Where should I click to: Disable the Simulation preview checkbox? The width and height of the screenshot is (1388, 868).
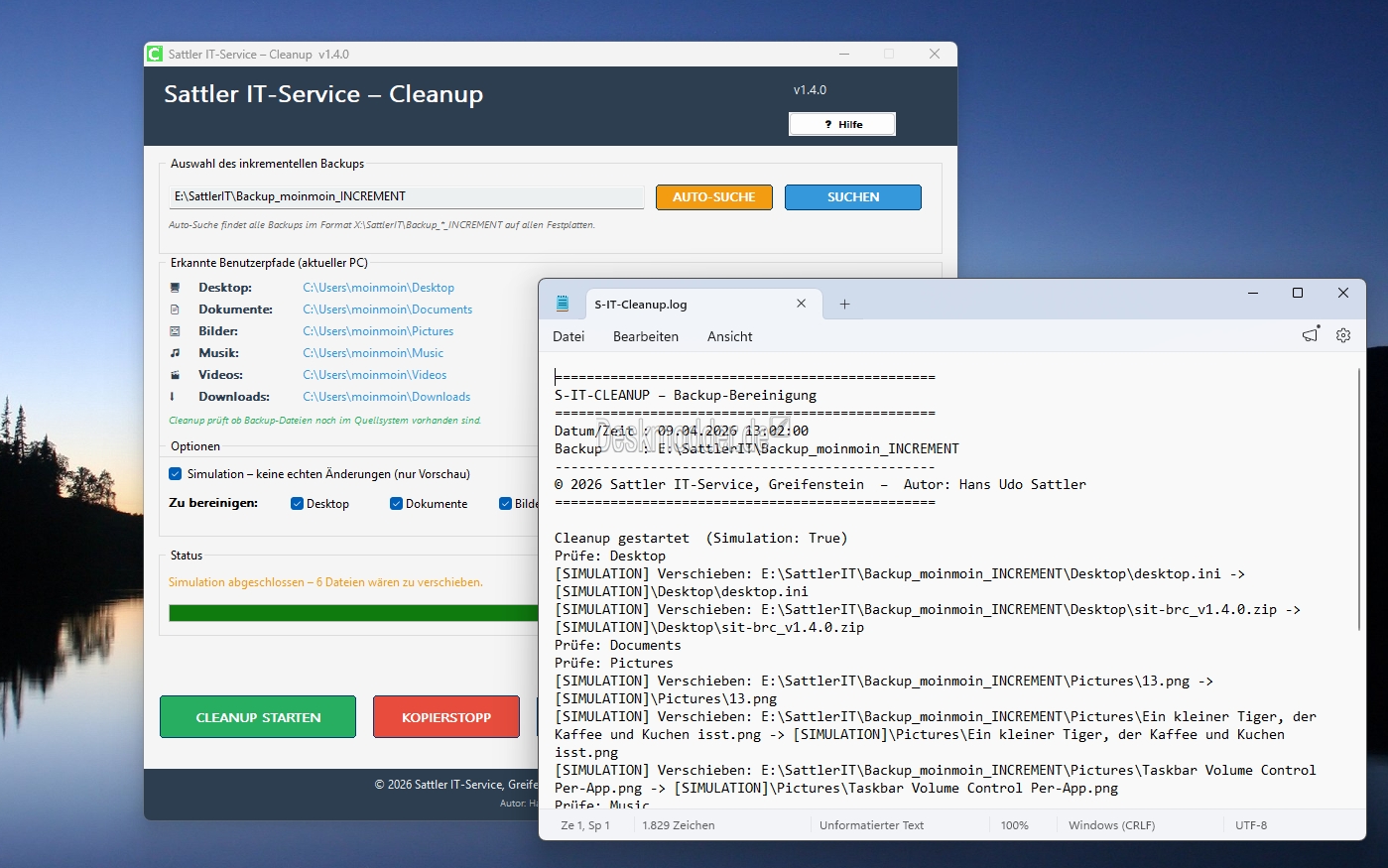point(176,474)
